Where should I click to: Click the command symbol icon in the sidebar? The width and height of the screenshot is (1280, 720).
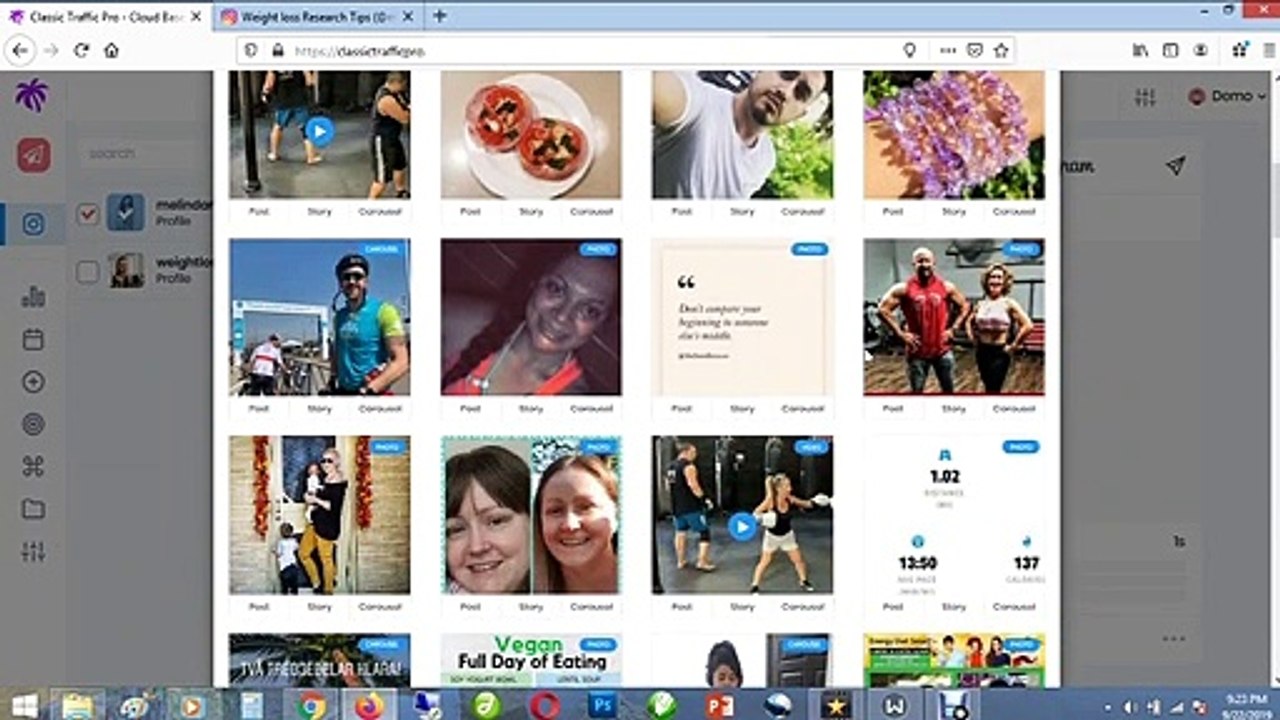point(33,467)
